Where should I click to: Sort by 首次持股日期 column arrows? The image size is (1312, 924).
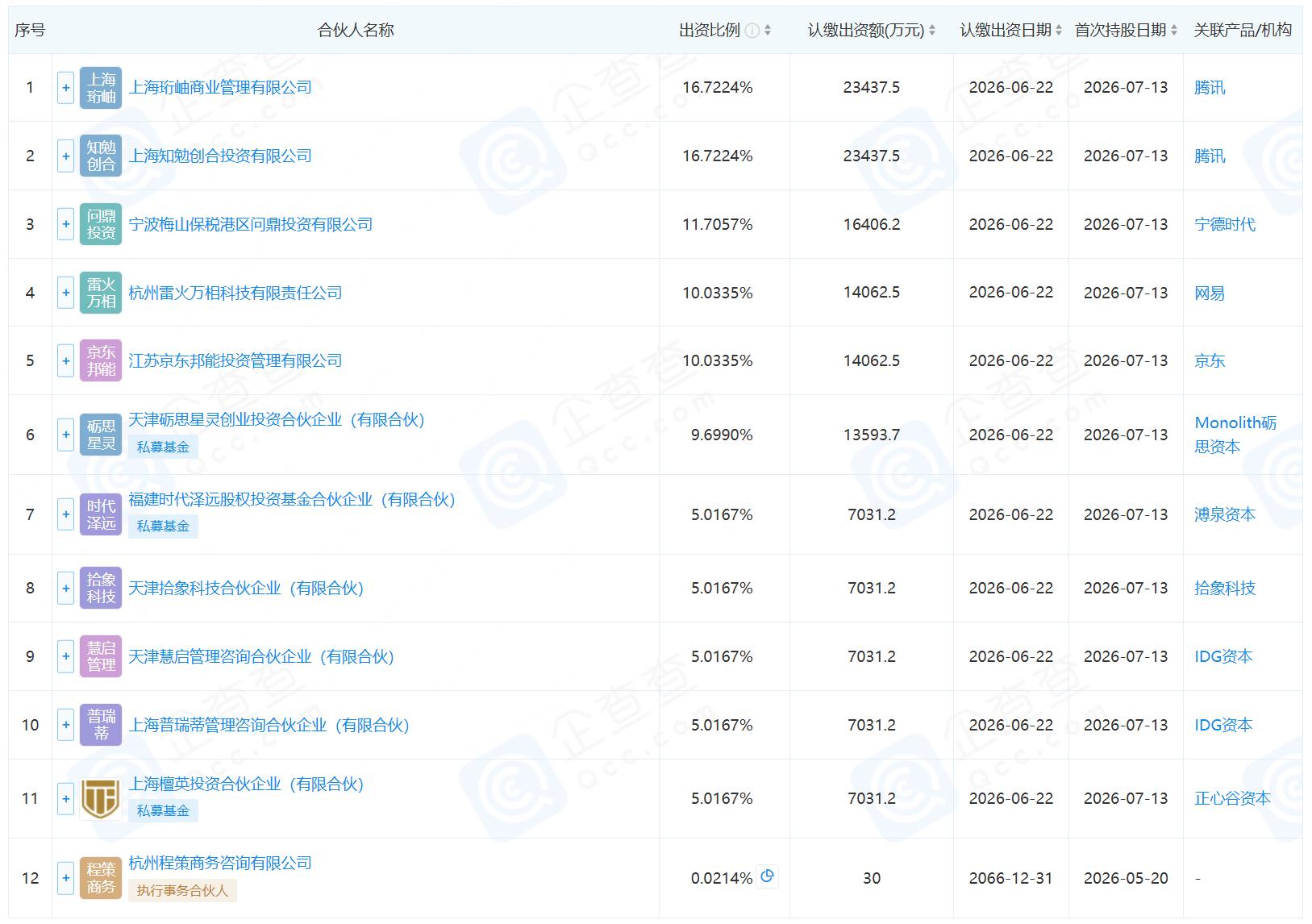pos(1174,31)
